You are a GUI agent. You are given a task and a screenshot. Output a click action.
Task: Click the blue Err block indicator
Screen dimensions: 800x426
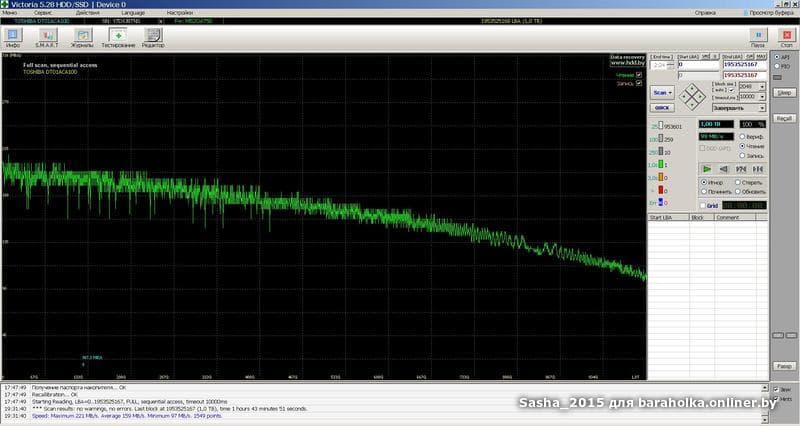661,203
